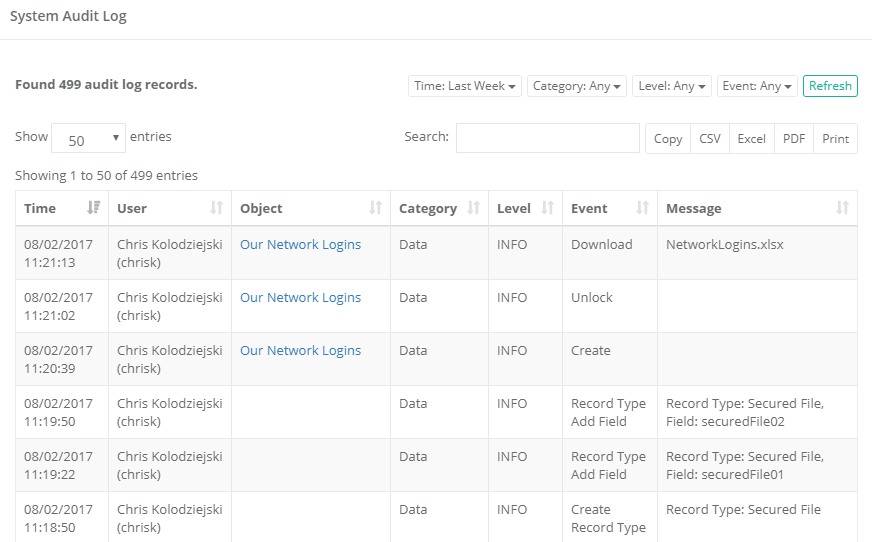Click into the Search input field
This screenshot has width=872, height=542.
pos(547,138)
